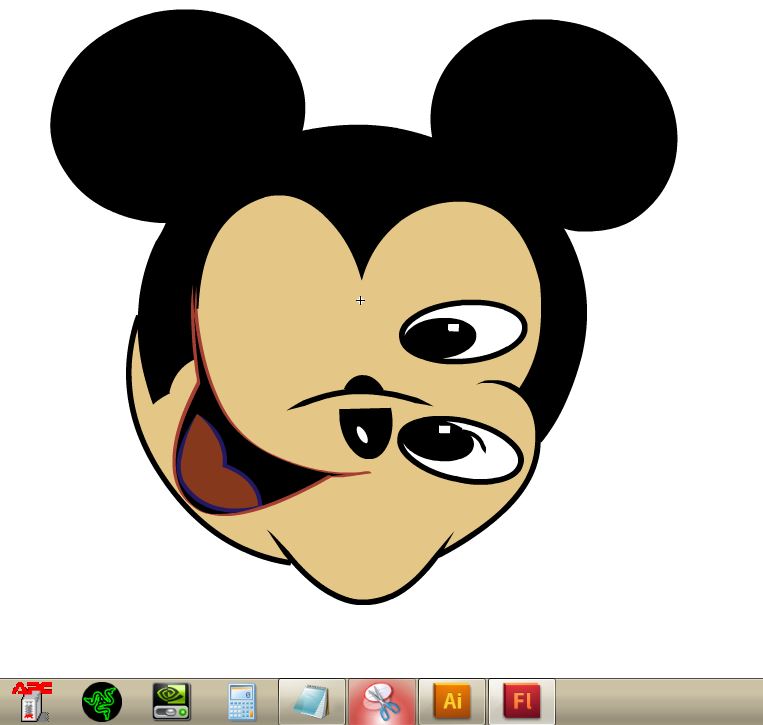Switch to Adobe Flash in the taskbar
This screenshot has width=763, height=725.
pyautogui.click(x=522, y=702)
